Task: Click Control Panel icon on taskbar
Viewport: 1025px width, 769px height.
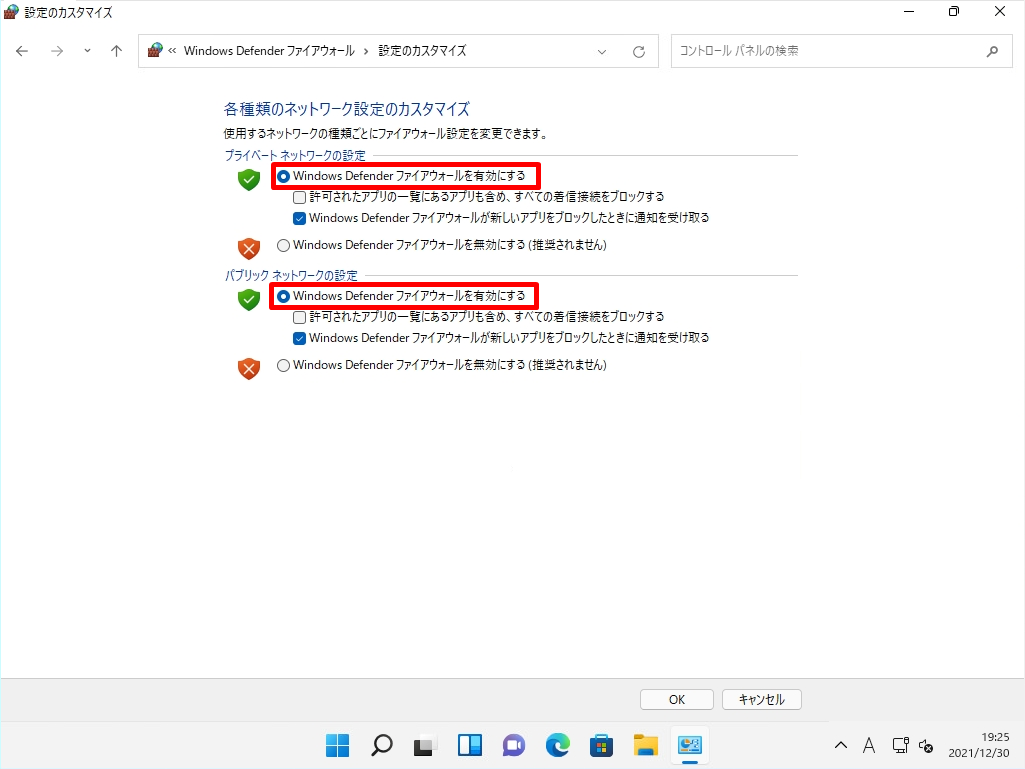Action: coord(690,745)
